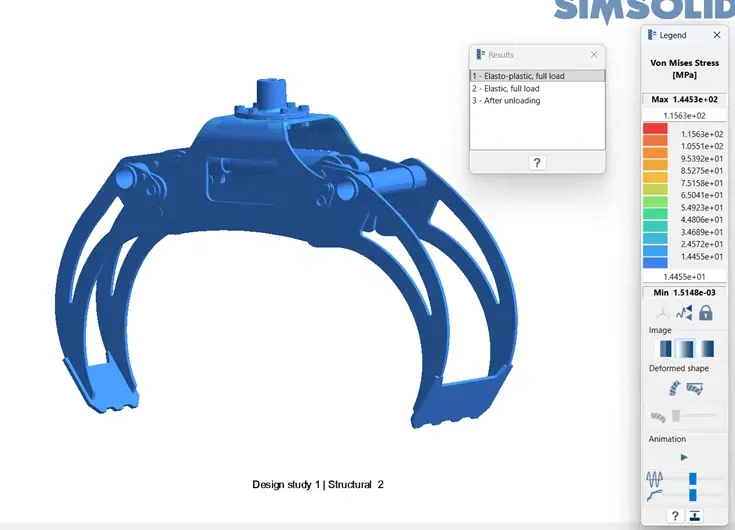Select the first Image shading style thumbnail

pyautogui.click(x=663, y=349)
